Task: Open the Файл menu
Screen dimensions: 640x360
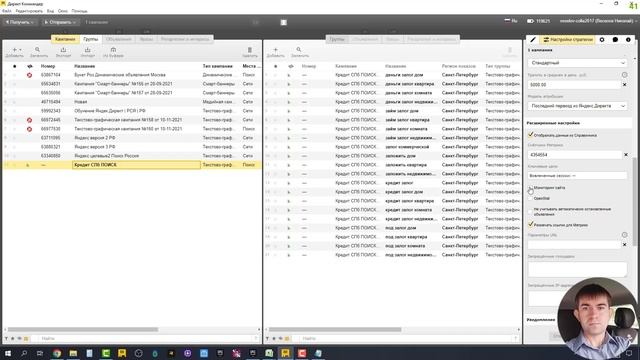Action: [x=7, y=11]
